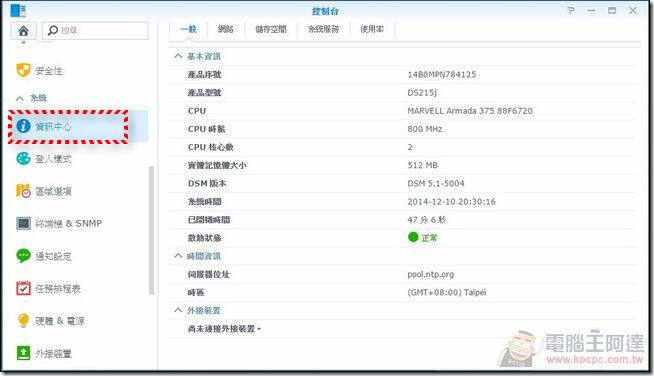Select NTP server pool.ntp.org

[x=430, y=274]
